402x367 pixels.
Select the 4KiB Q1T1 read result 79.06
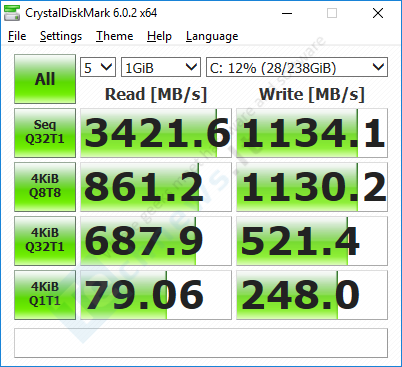pyautogui.click(x=156, y=295)
